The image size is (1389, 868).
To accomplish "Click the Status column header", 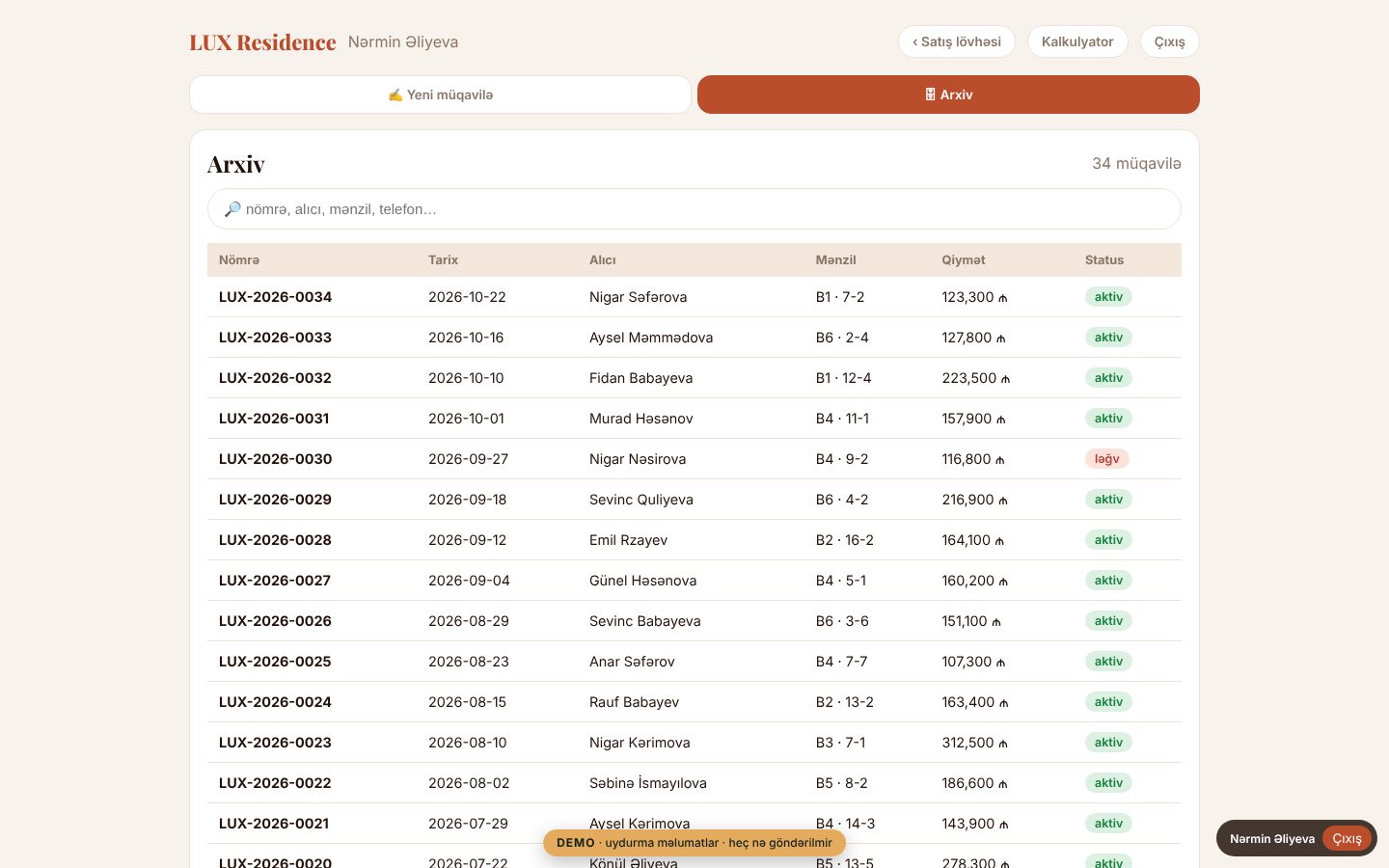I will click(x=1104, y=260).
